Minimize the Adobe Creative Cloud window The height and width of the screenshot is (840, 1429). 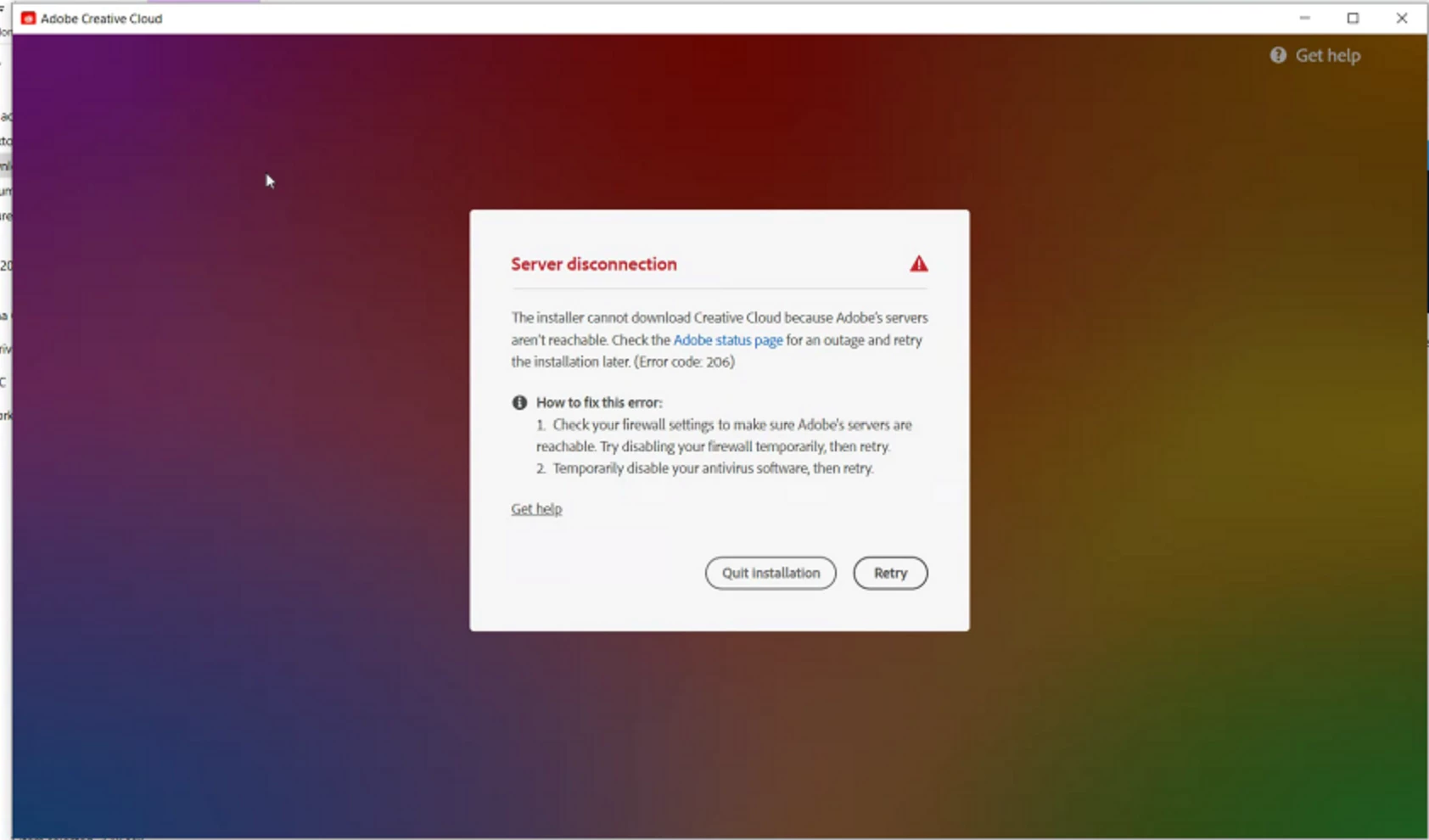1304,18
